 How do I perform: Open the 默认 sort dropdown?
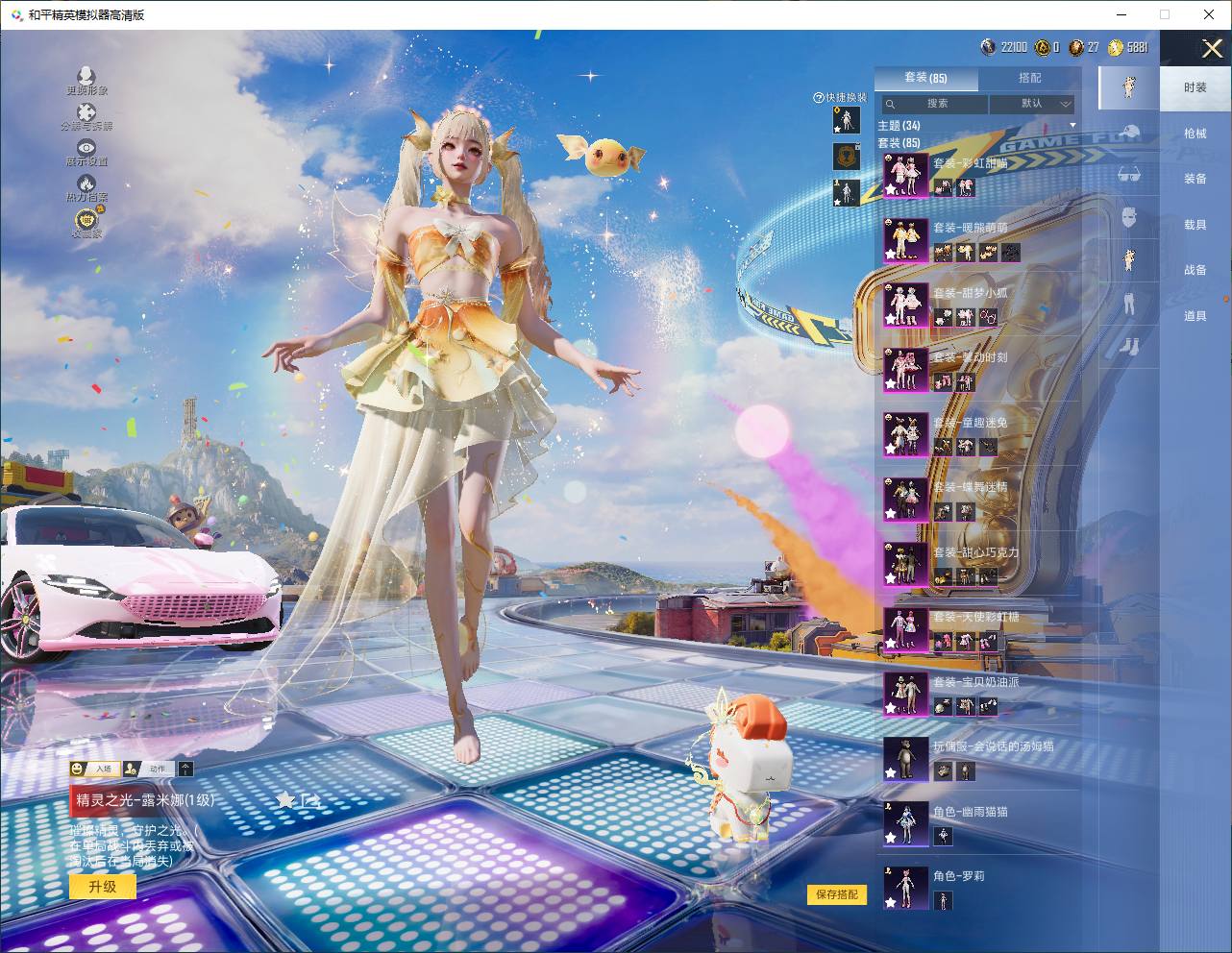coord(1032,103)
